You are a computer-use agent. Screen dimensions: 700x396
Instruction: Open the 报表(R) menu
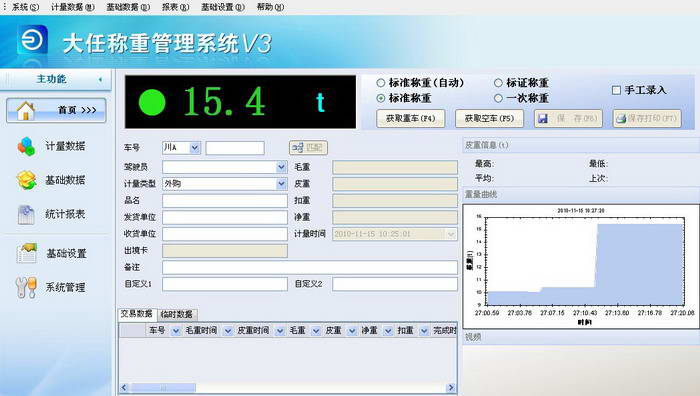point(175,7)
